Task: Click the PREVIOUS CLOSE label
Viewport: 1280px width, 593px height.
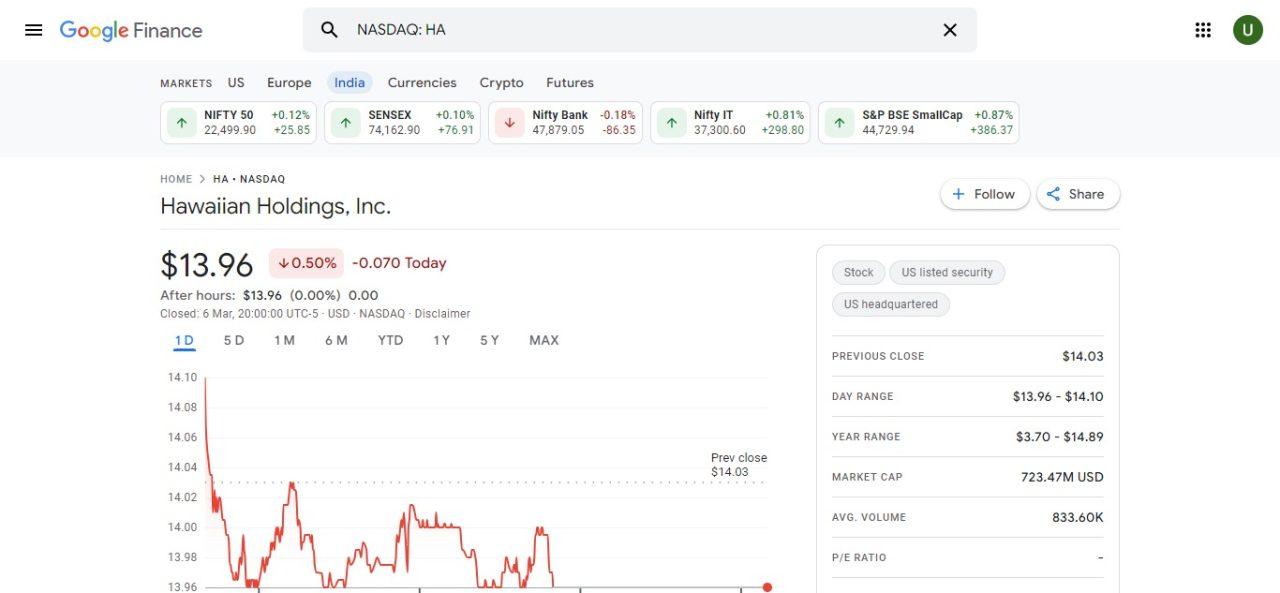Action: [x=878, y=356]
